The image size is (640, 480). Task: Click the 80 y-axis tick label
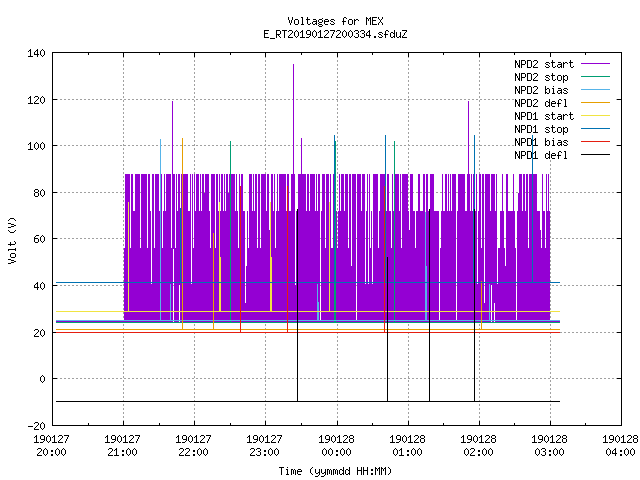(39, 193)
